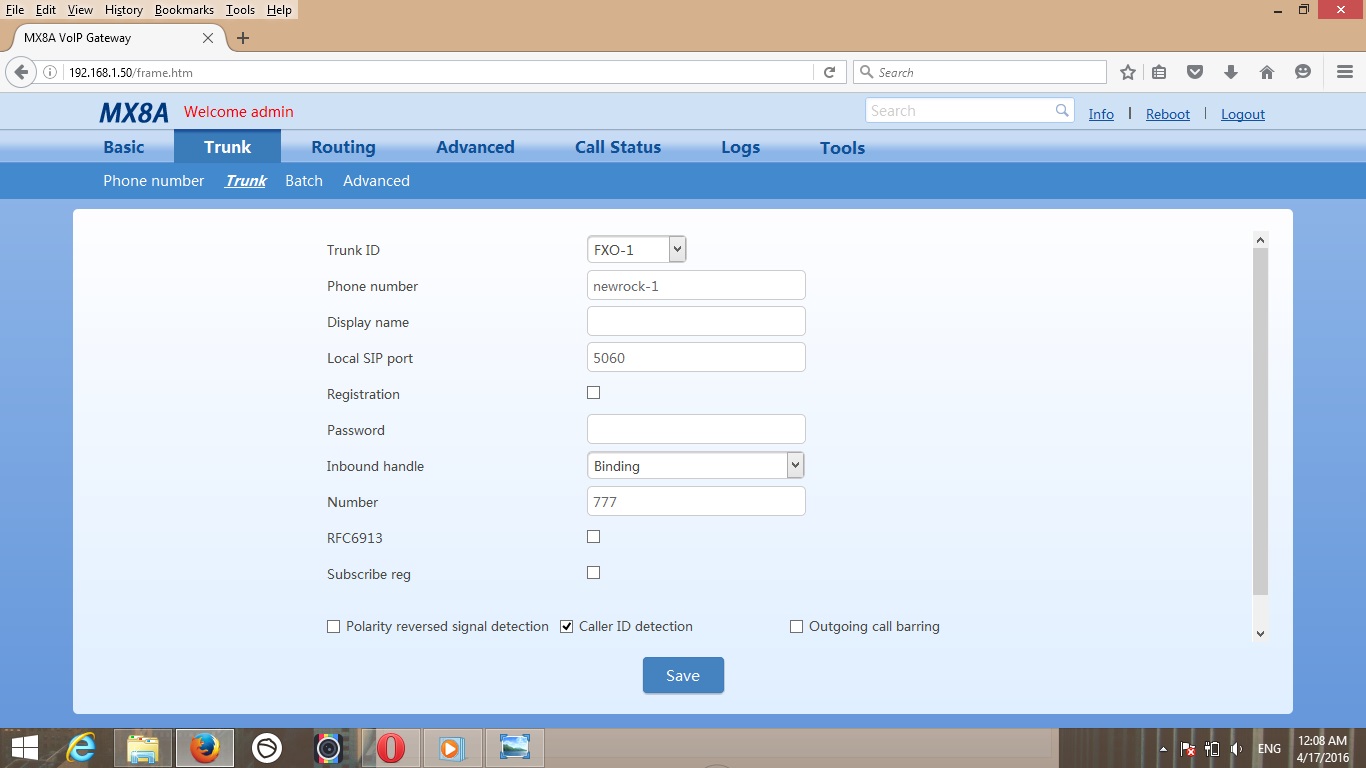Open the Firefox downloads arrow icon

1231,72
